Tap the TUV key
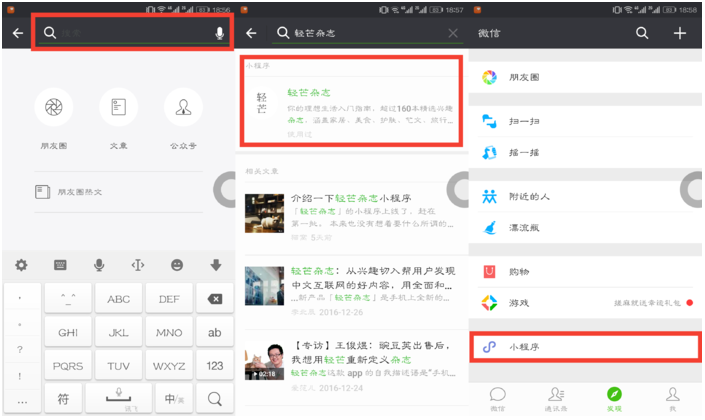 tap(119, 366)
